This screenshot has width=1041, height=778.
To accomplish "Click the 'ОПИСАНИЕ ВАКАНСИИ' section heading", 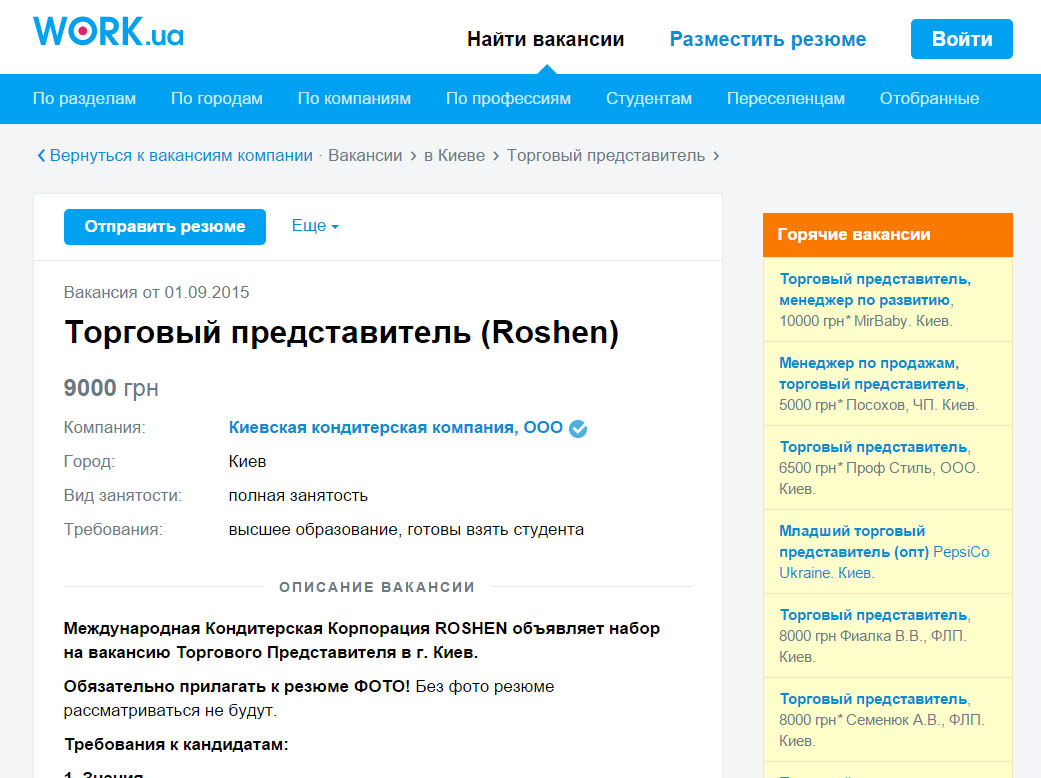I will [377, 587].
